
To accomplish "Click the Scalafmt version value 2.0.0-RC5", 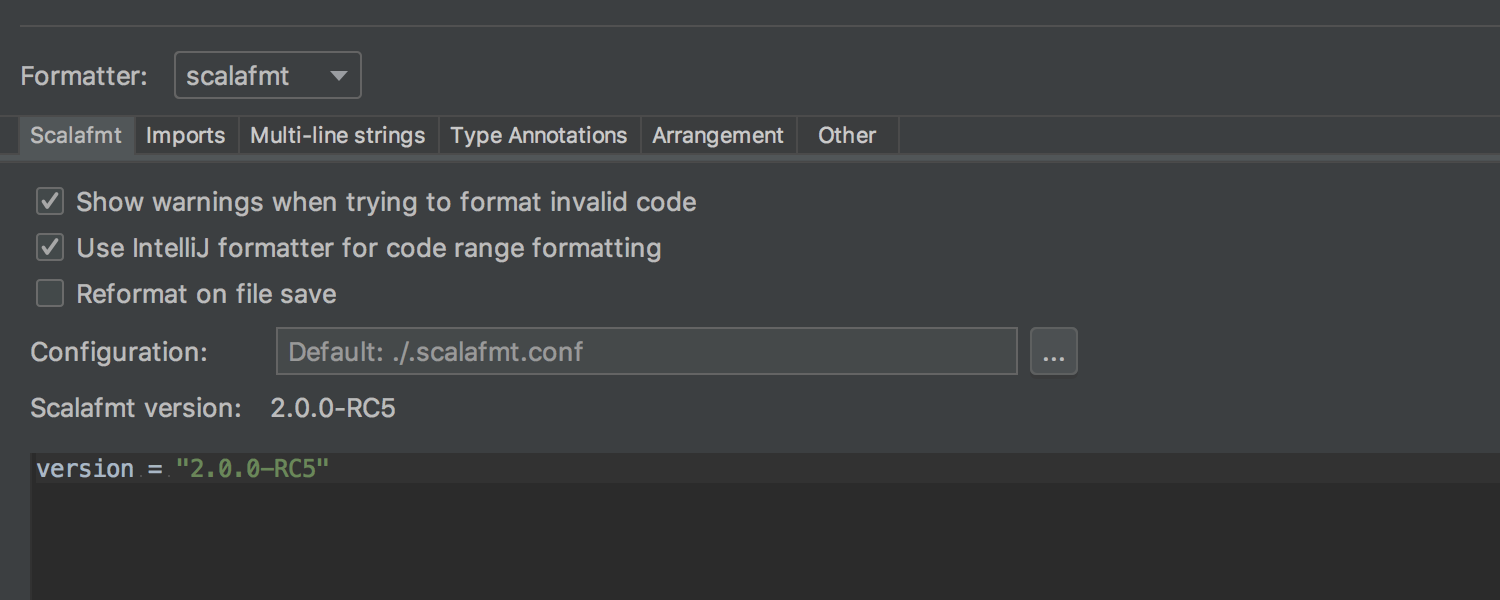I will tap(332, 409).
